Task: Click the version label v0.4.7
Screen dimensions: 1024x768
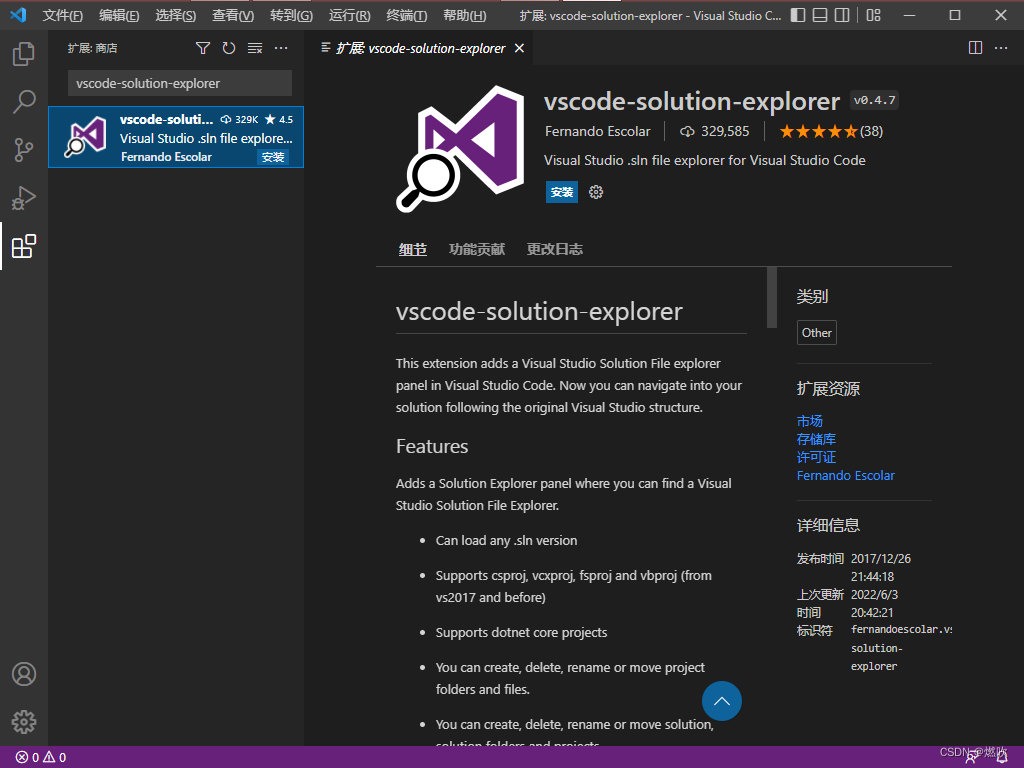Action: (874, 101)
